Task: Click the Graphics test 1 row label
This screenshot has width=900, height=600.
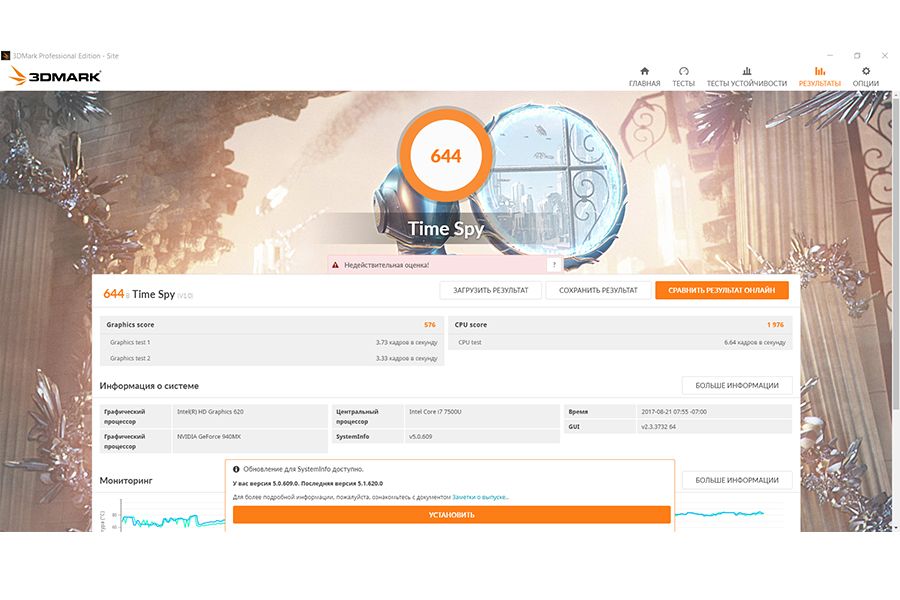Action: click(x=130, y=342)
